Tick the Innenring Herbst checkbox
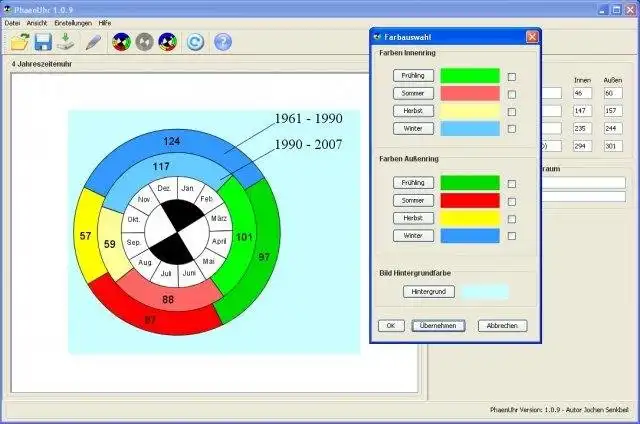The height and width of the screenshot is (424, 640). [x=511, y=112]
